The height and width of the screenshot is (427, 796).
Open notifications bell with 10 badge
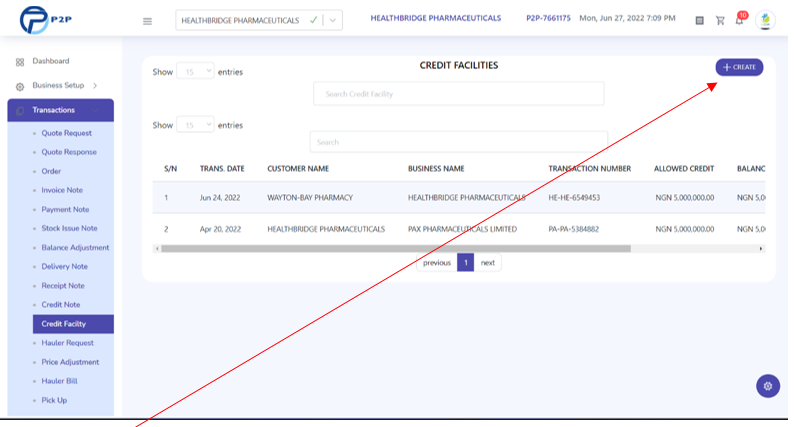tap(740, 19)
